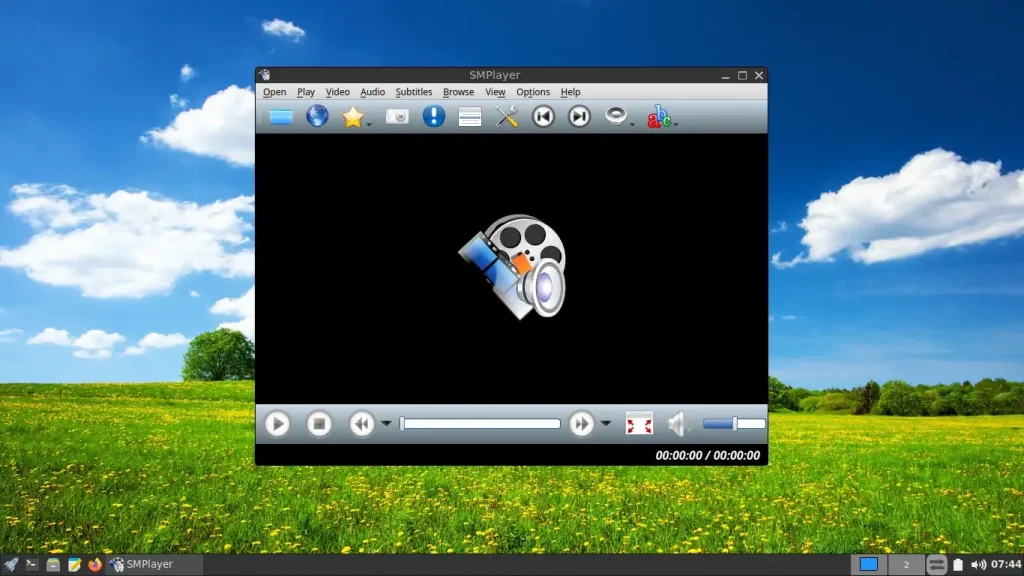
Task: Click the time display 00:00:00 / 00:00:00
Action: pos(707,455)
